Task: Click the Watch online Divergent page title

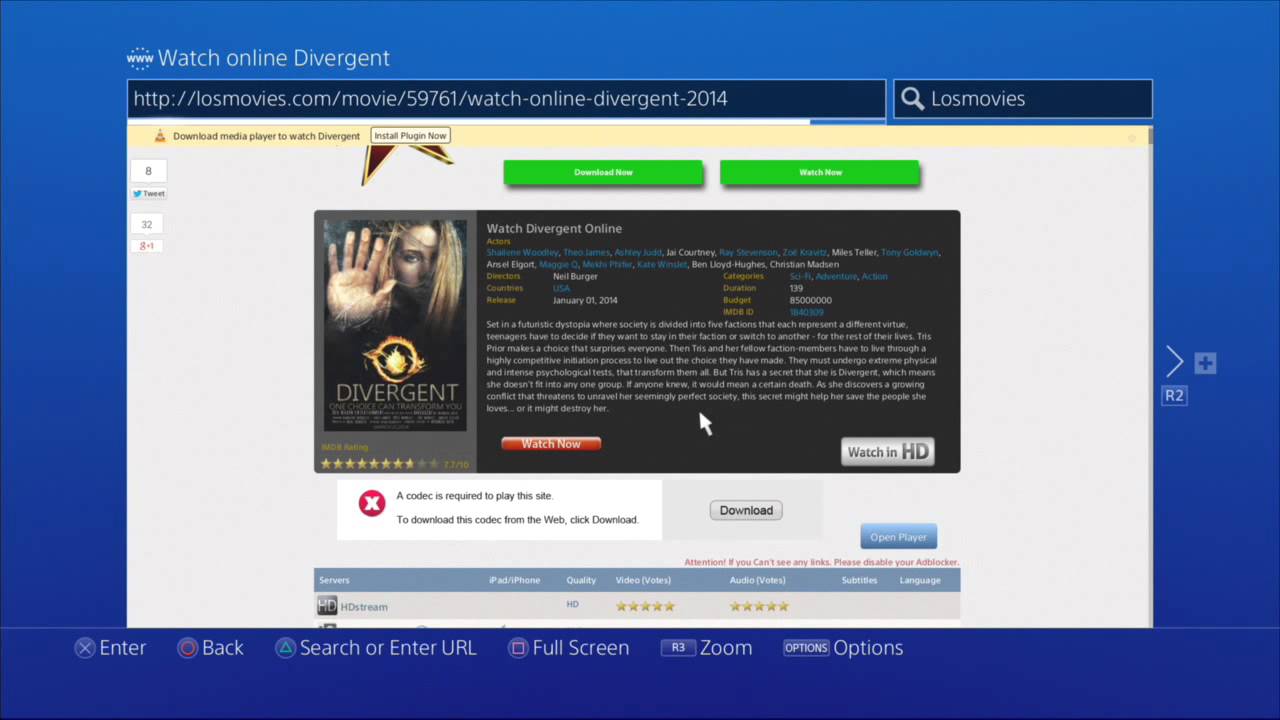Action: coord(274,58)
